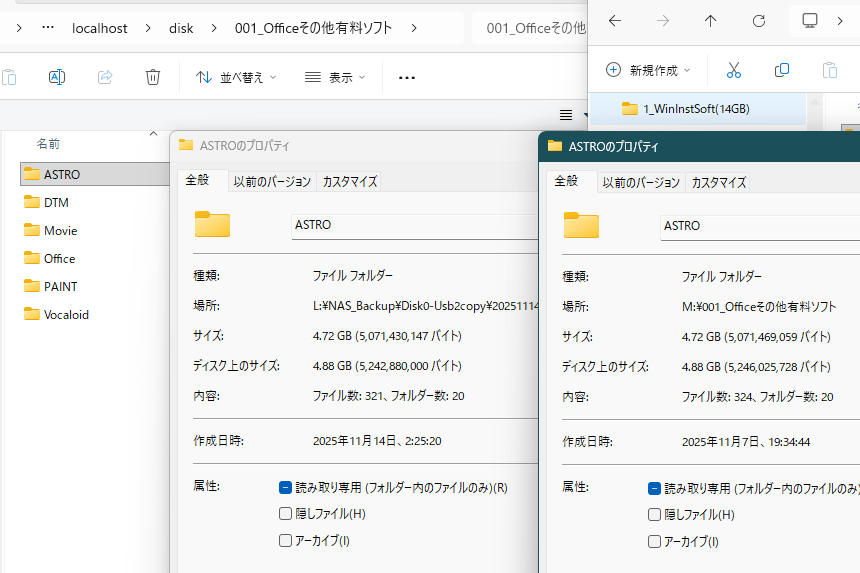Expand chevron after 001_Officeその他有料ソフト breadcrumb
Screen dimensions: 860x573
pyautogui.click(x=414, y=28)
